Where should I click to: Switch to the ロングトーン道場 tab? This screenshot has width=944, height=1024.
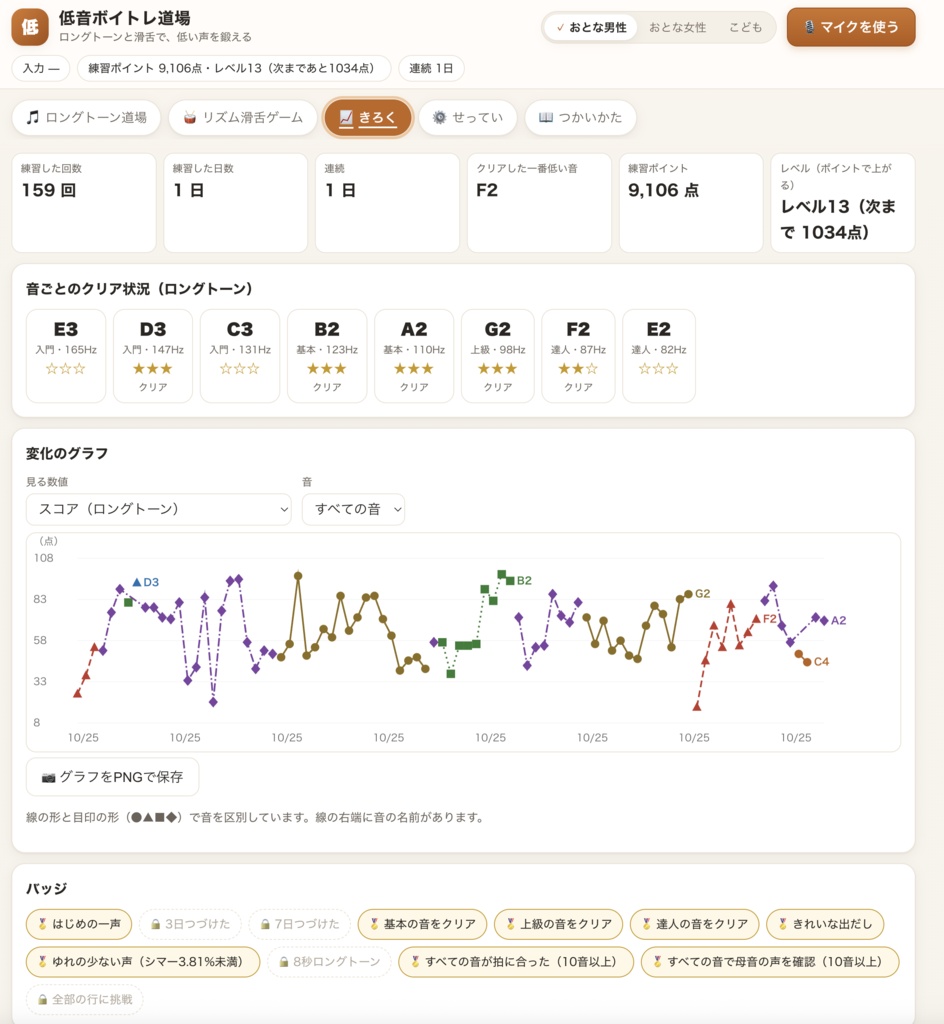pos(86,118)
